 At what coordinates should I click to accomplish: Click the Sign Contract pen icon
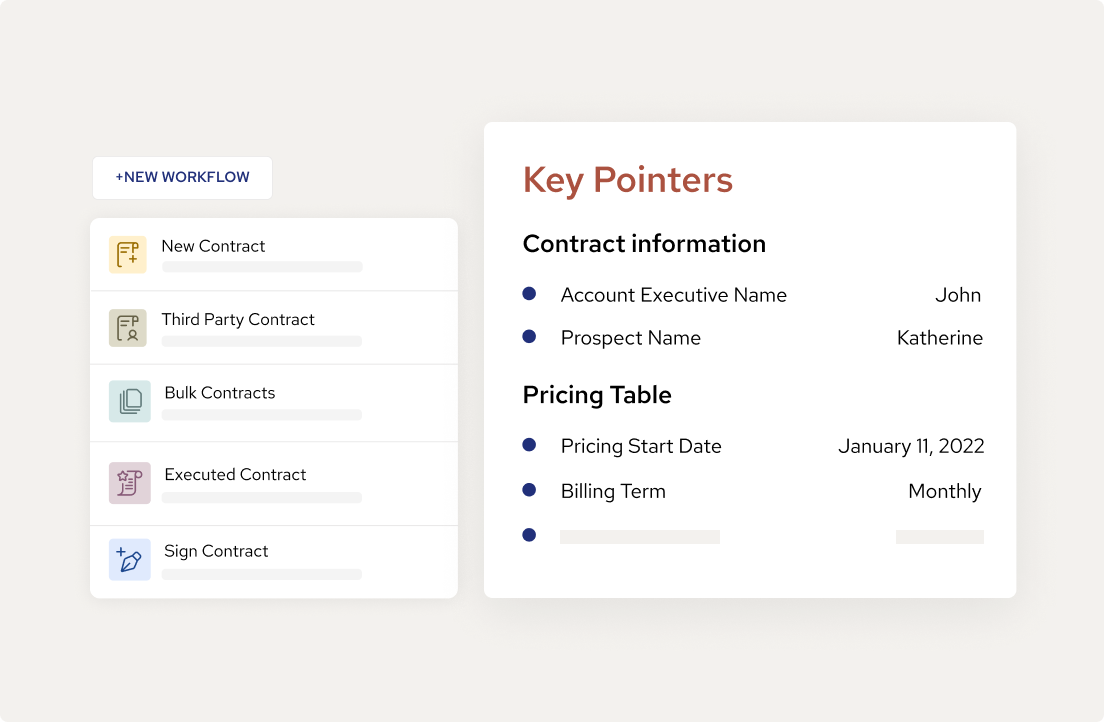(128, 559)
